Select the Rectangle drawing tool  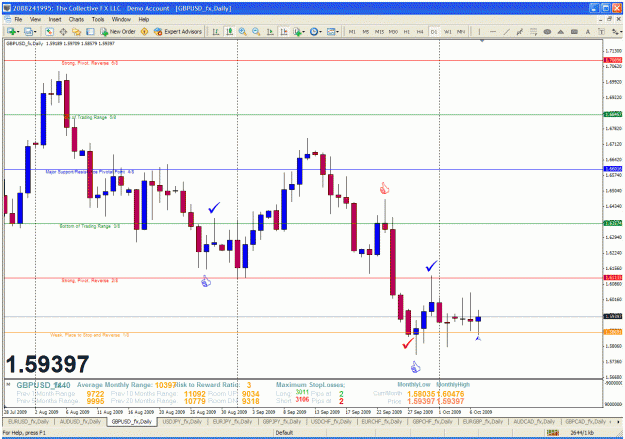click(574, 31)
